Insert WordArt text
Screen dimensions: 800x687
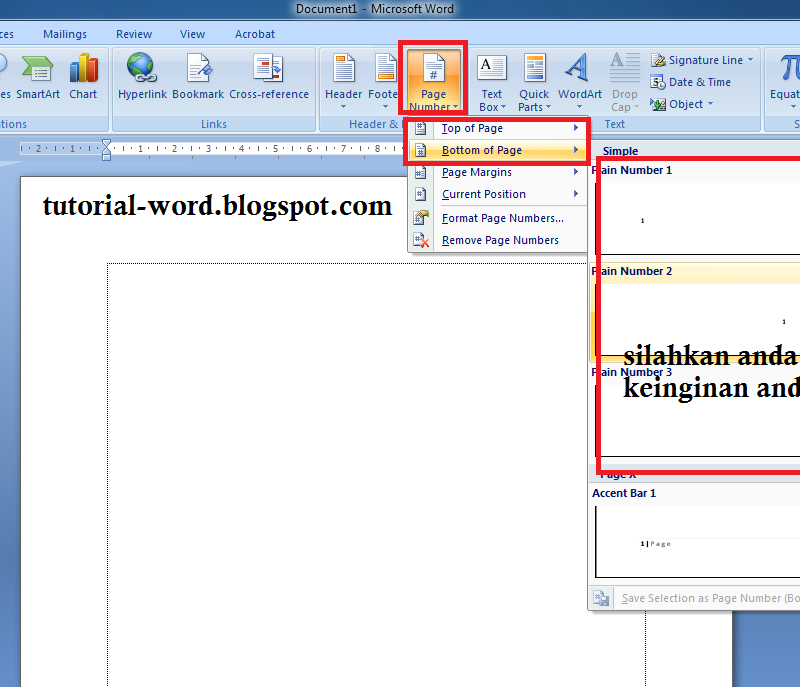tap(580, 82)
